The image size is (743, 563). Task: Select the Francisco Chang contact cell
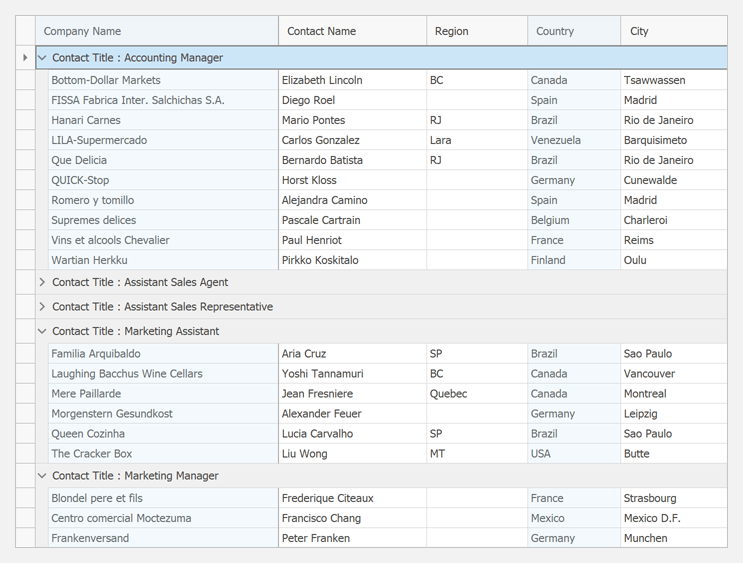(320, 518)
